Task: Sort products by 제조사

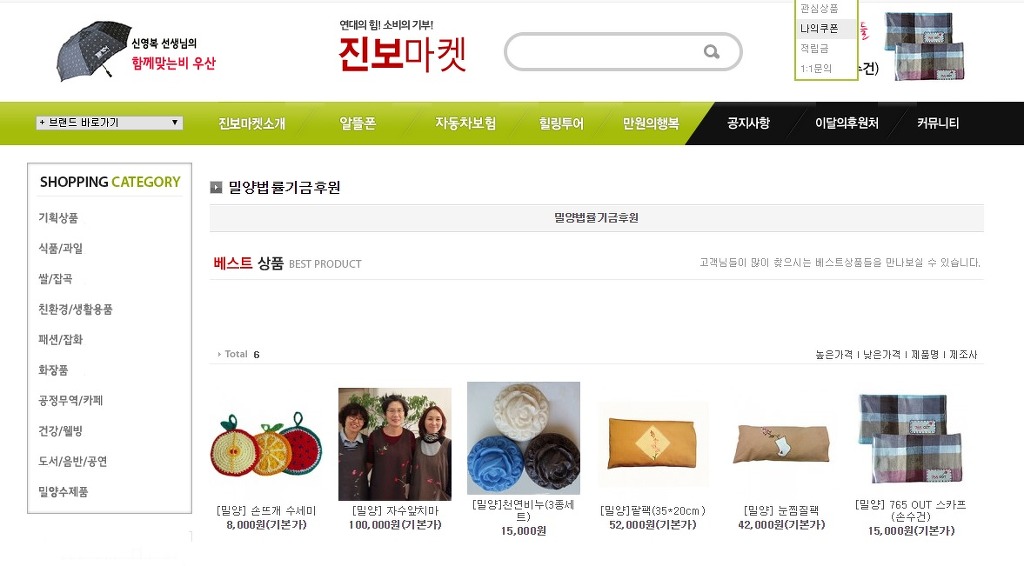Action: [x=963, y=354]
